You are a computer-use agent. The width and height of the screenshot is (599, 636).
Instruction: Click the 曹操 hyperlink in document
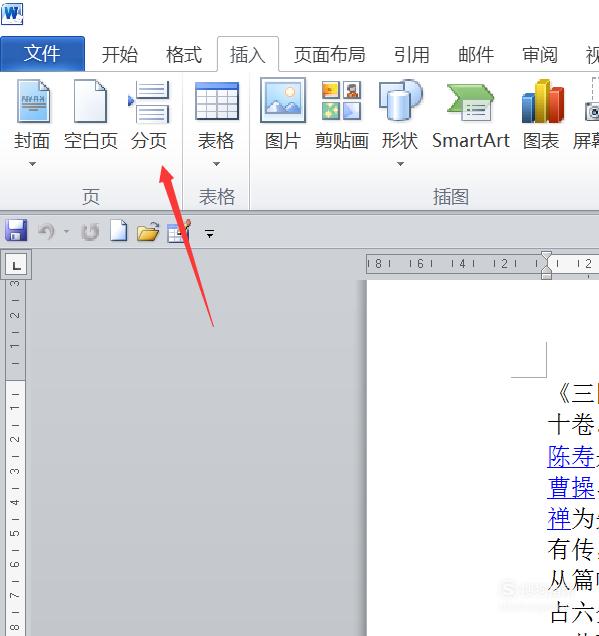point(571,488)
